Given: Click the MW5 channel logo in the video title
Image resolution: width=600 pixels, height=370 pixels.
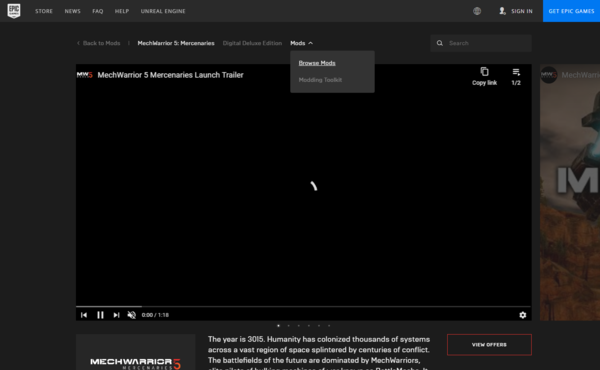Looking at the screenshot, I should [85, 75].
